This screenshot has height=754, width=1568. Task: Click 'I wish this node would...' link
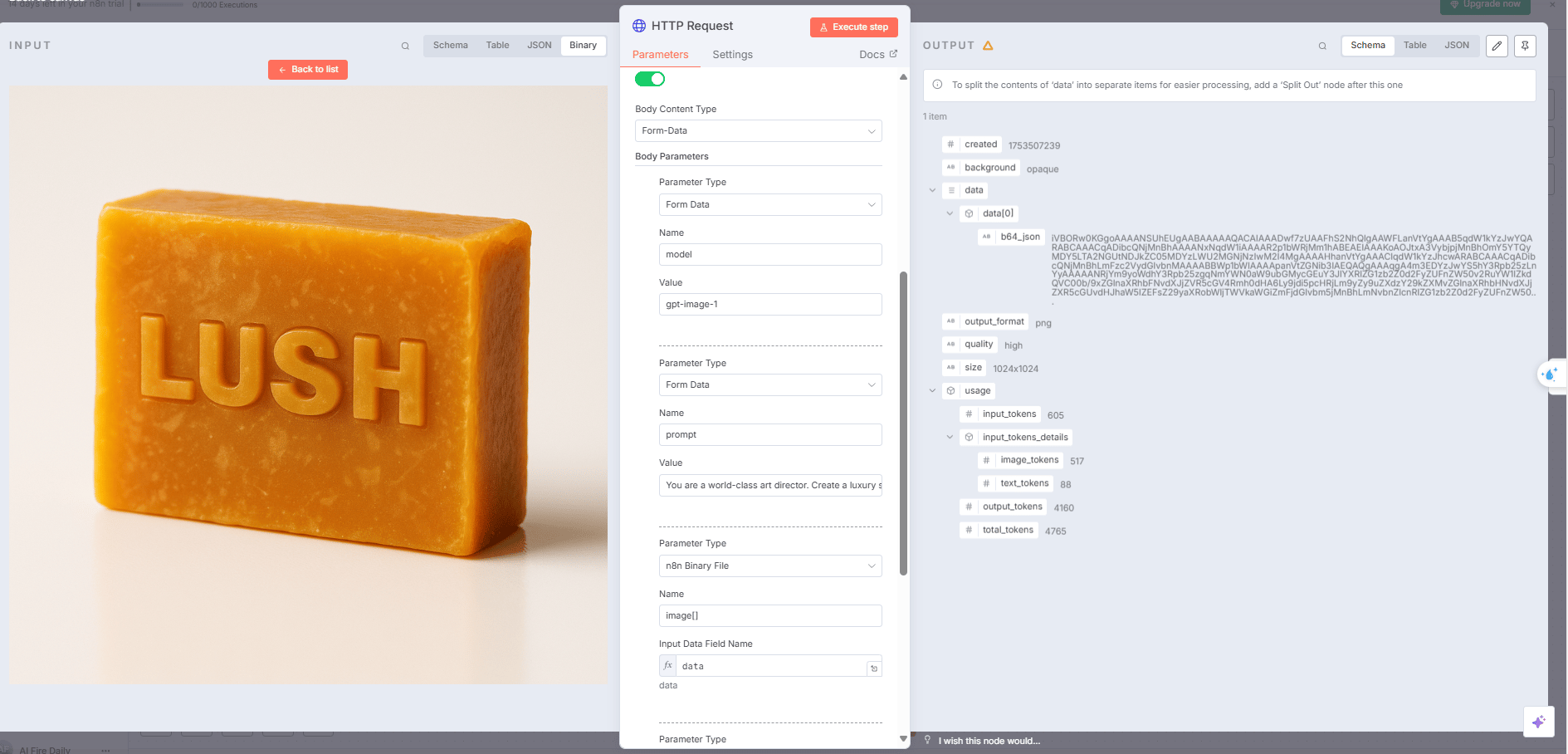(x=989, y=741)
